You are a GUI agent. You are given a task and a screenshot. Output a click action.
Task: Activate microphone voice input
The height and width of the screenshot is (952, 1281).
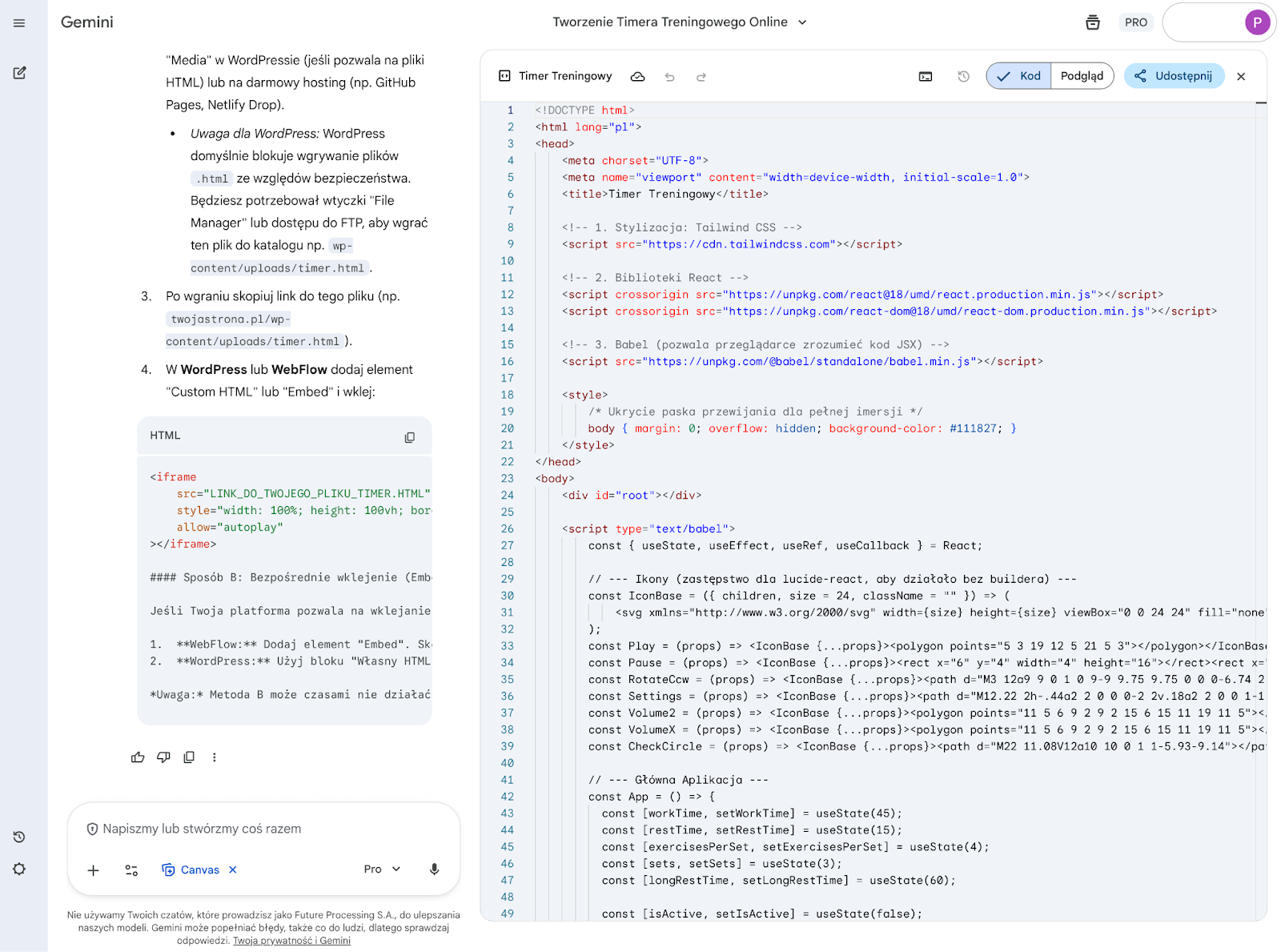point(434,870)
